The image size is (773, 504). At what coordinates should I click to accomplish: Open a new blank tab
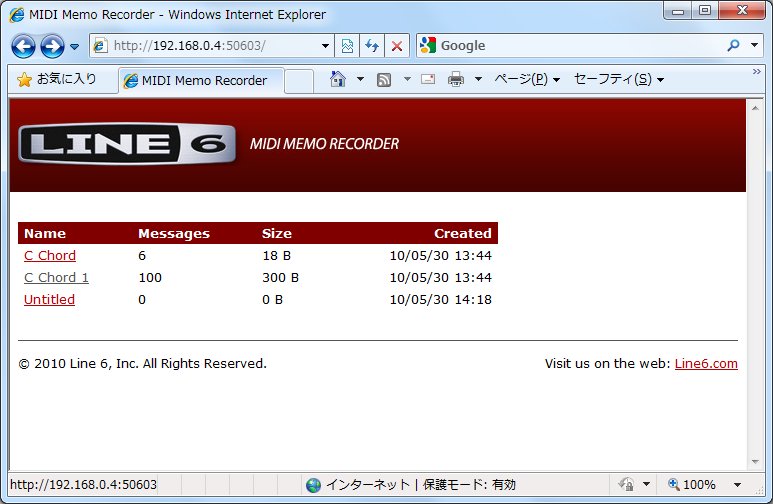[299, 81]
